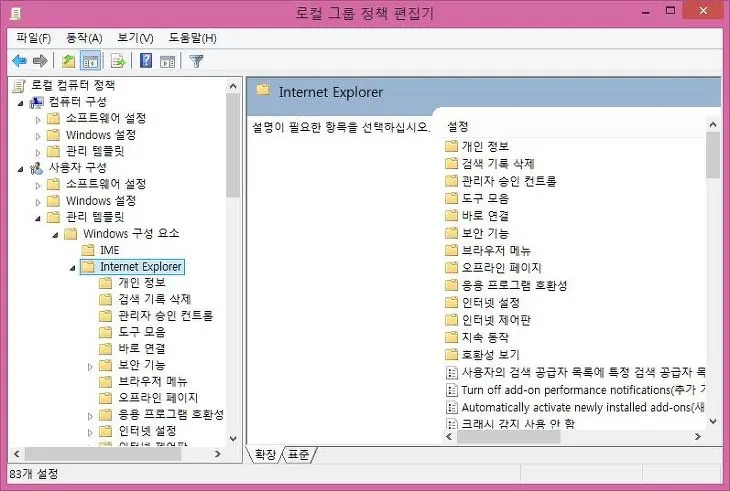Open Help via the question mark icon
Screen dimensions: 730x491
[146, 61]
